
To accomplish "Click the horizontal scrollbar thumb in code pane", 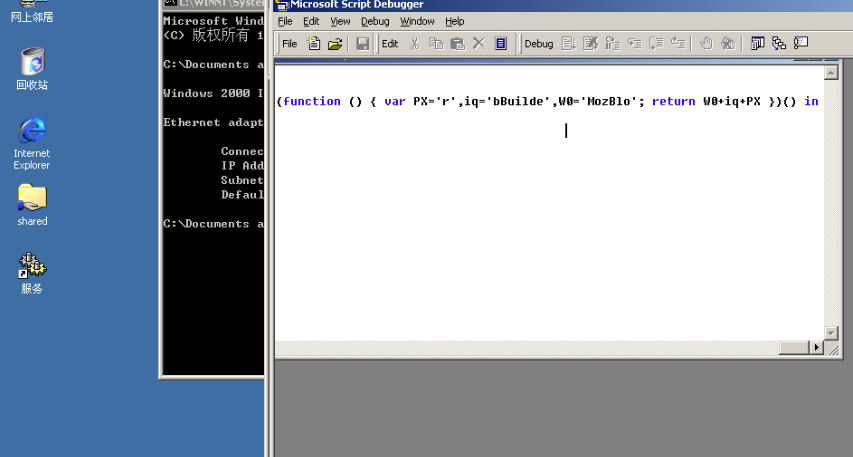I will (x=795, y=347).
